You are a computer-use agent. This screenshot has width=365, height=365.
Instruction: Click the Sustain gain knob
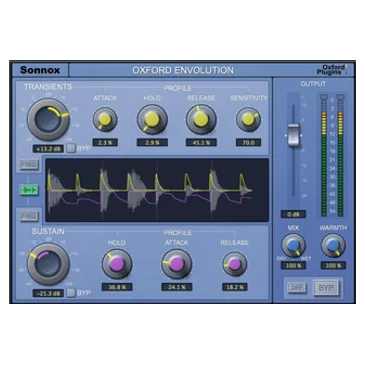(x=48, y=264)
